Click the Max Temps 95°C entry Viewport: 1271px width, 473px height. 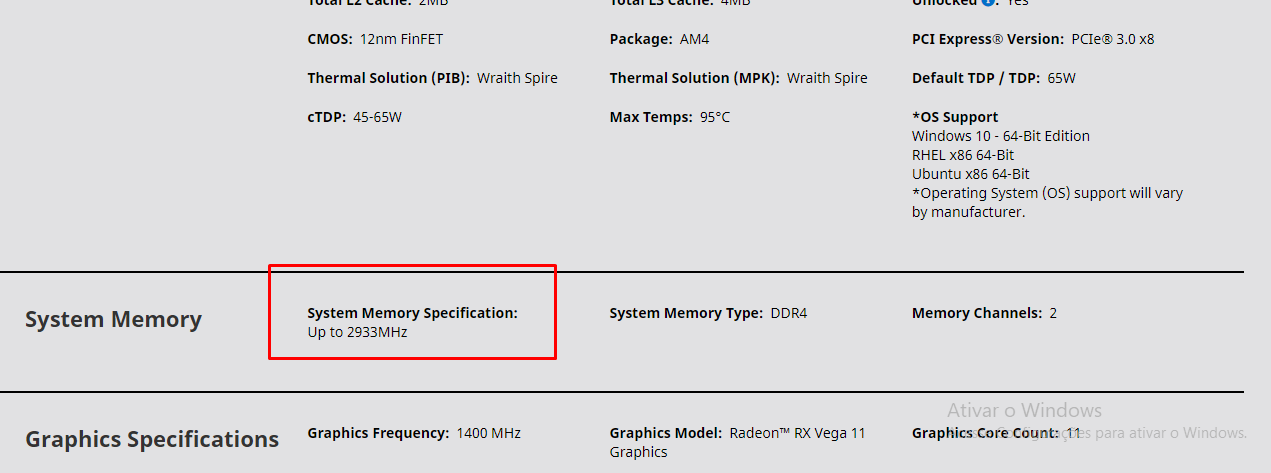(x=670, y=117)
